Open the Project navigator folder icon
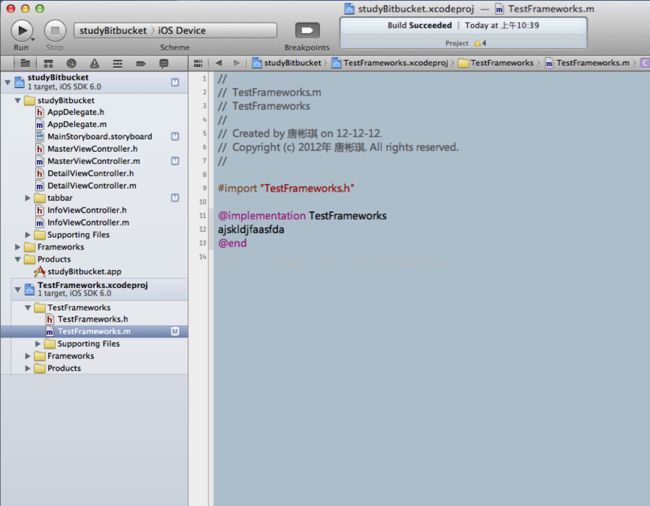 coord(25,63)
